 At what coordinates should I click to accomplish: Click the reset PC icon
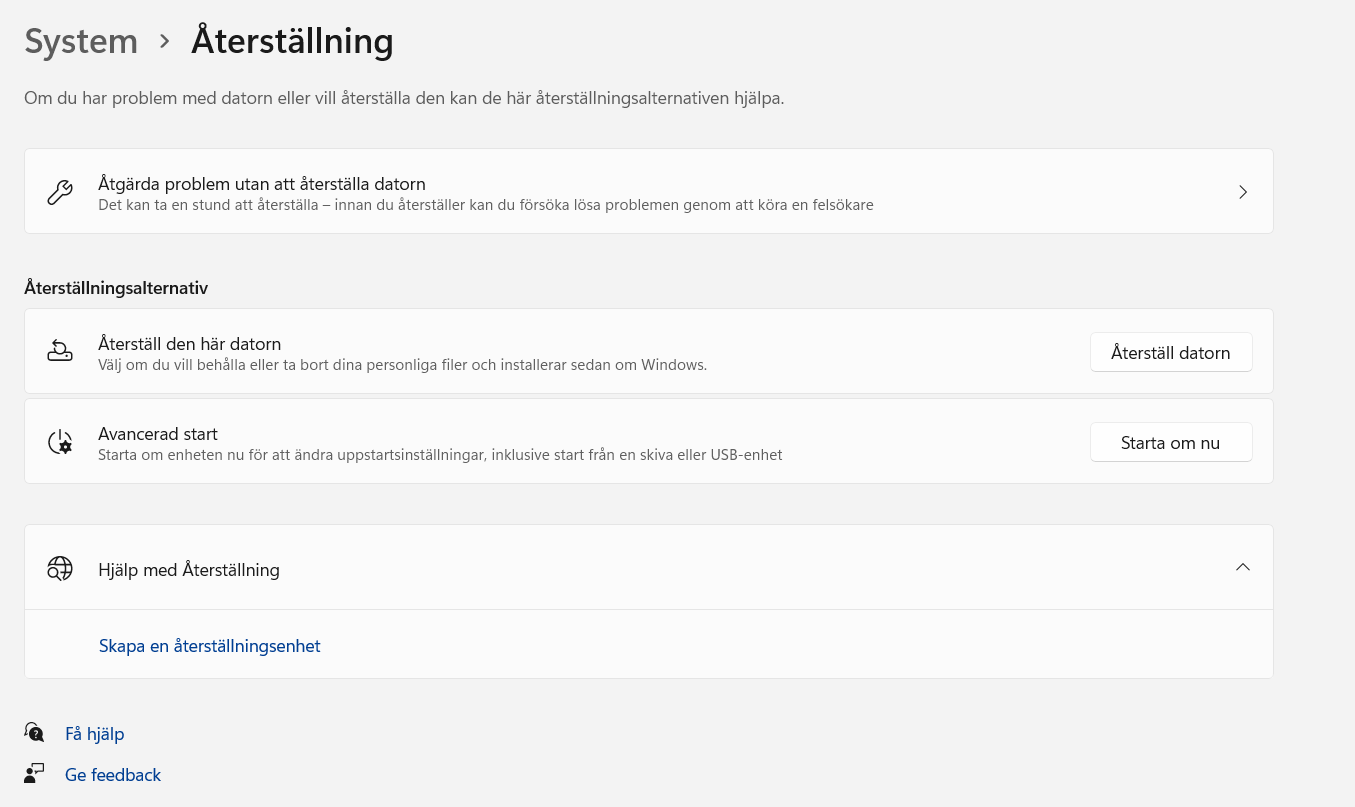pos(60,351)
